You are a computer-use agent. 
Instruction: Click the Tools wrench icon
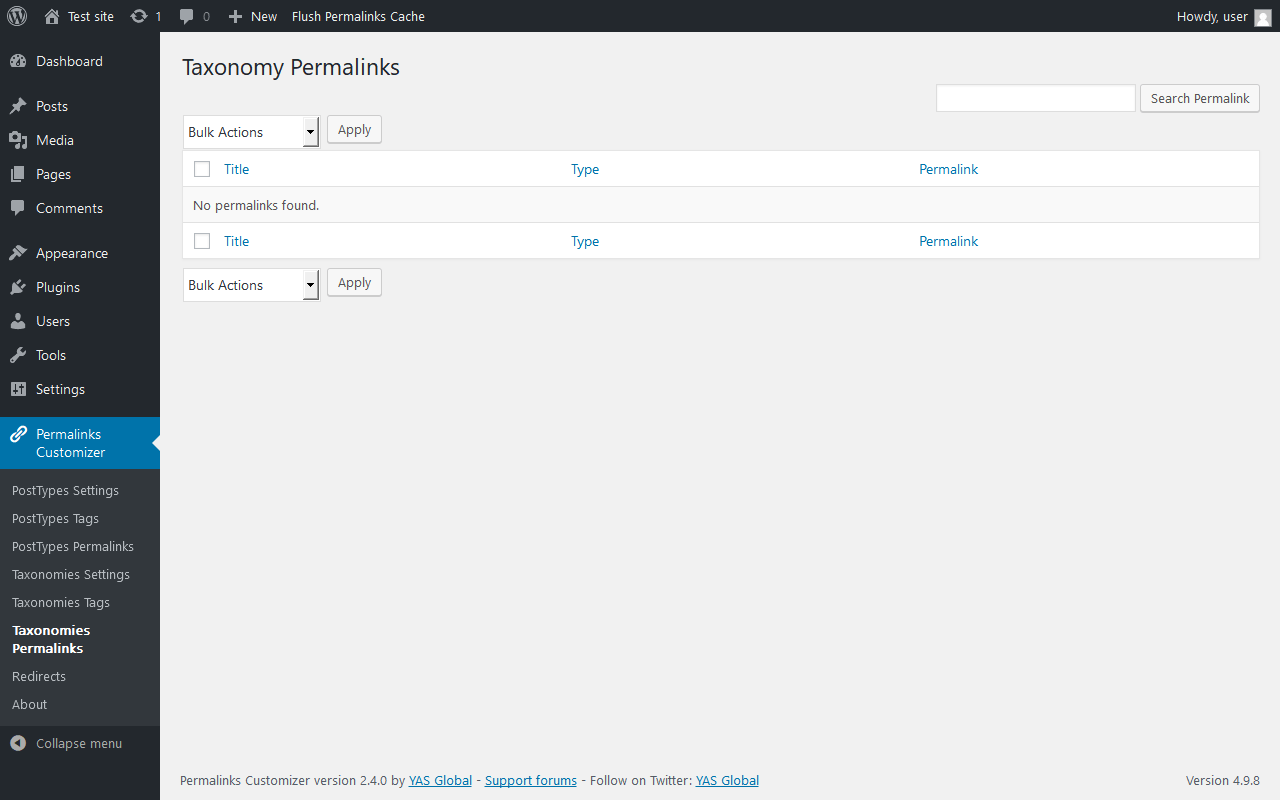pyautogui.click(x=18, y=355)
